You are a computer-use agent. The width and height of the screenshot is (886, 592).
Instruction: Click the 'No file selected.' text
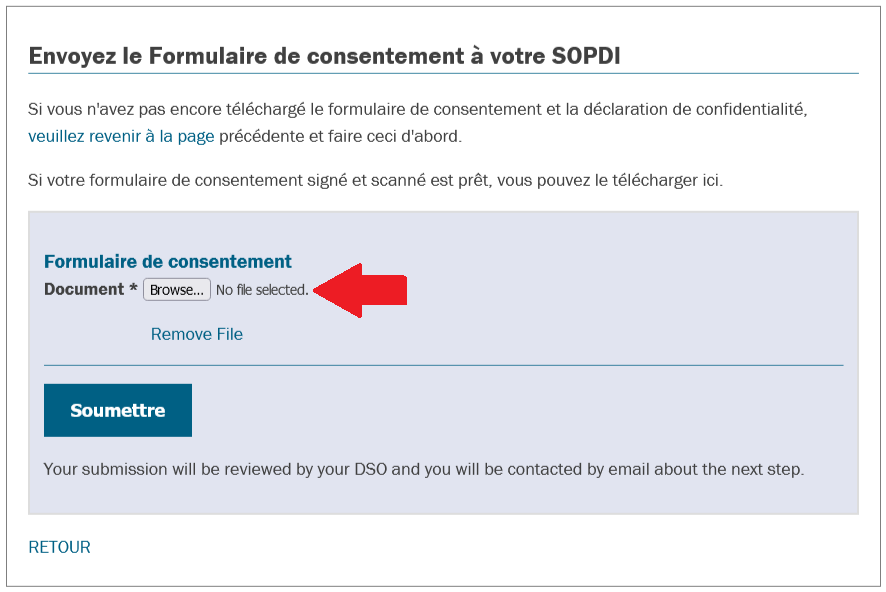click(x=262, y=290)
